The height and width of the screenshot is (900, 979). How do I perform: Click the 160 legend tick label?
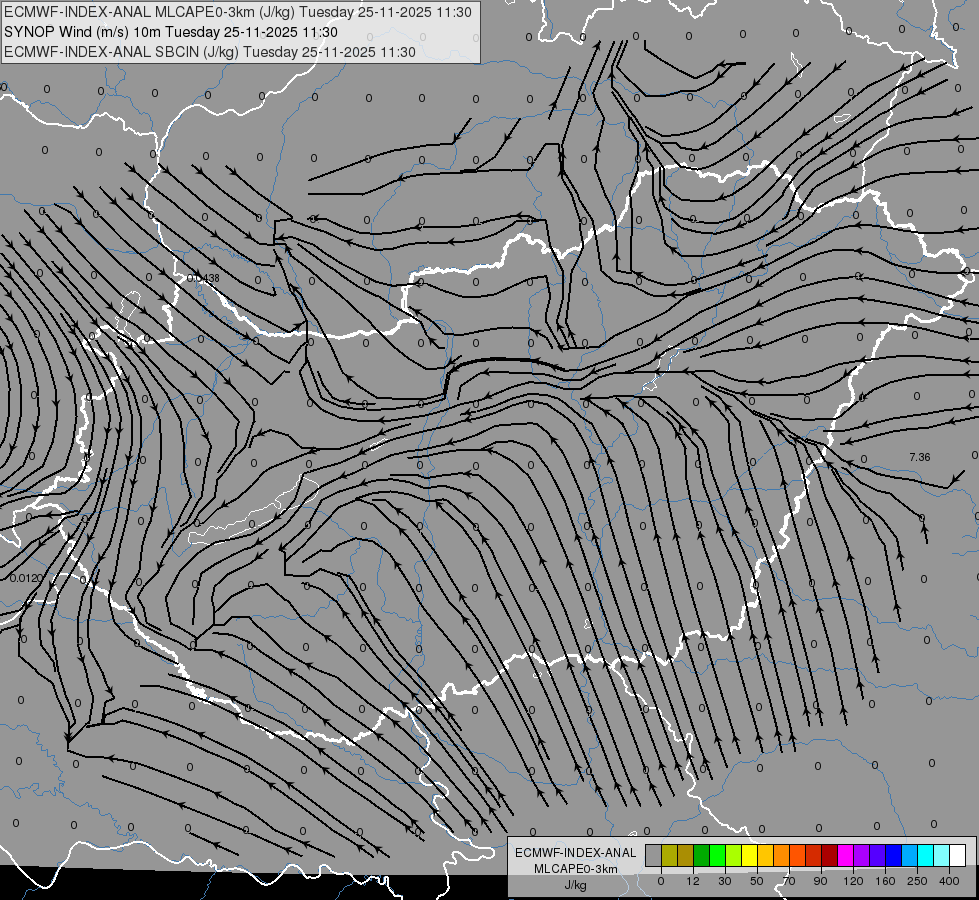[885, 881]
